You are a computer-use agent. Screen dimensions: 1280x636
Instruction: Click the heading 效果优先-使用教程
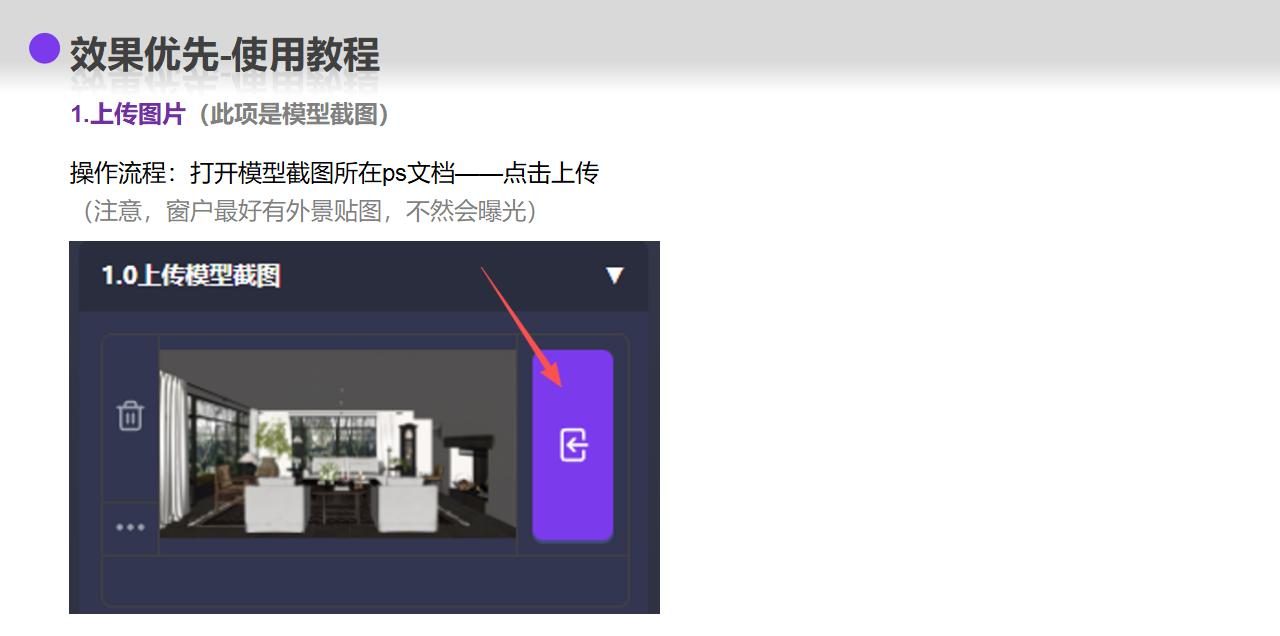224,54
